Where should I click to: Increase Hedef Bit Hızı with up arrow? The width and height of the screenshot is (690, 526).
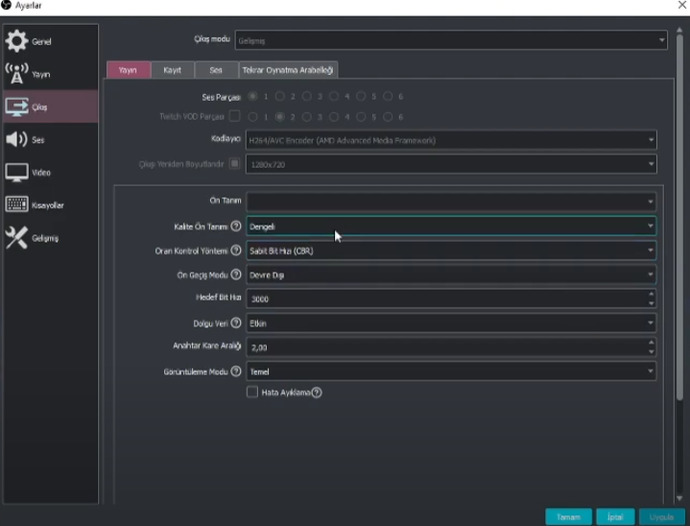pyautogui.click(x=651, y=294)
